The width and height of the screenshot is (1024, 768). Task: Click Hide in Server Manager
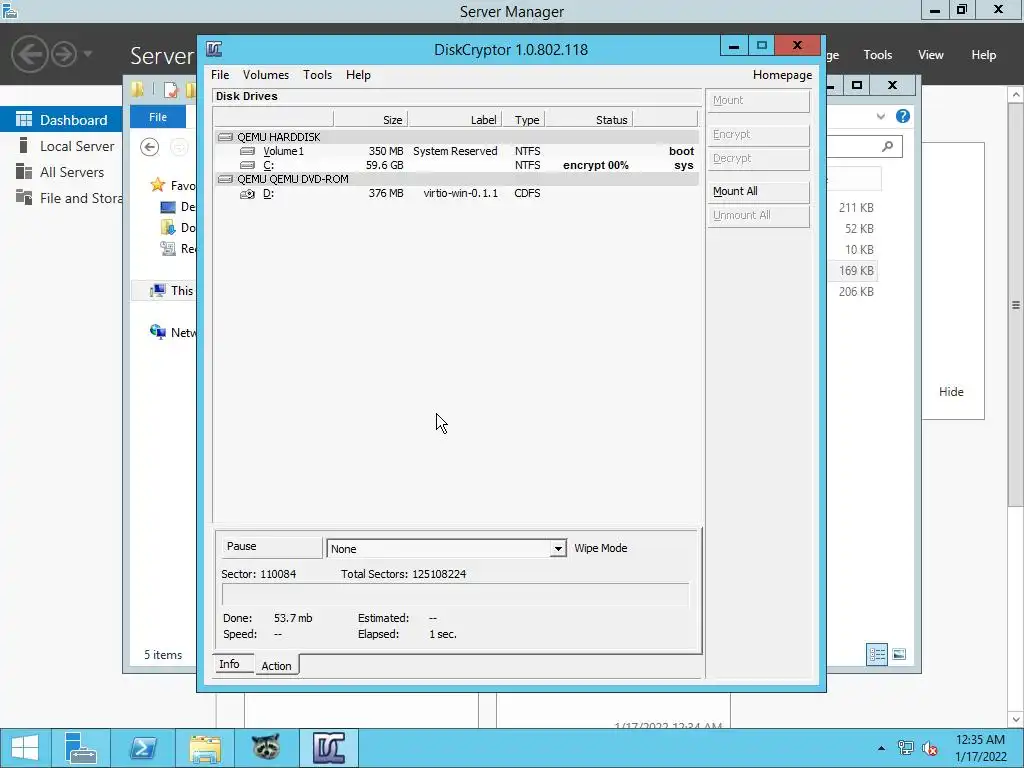pyautogui.click(x=951, y=392)
